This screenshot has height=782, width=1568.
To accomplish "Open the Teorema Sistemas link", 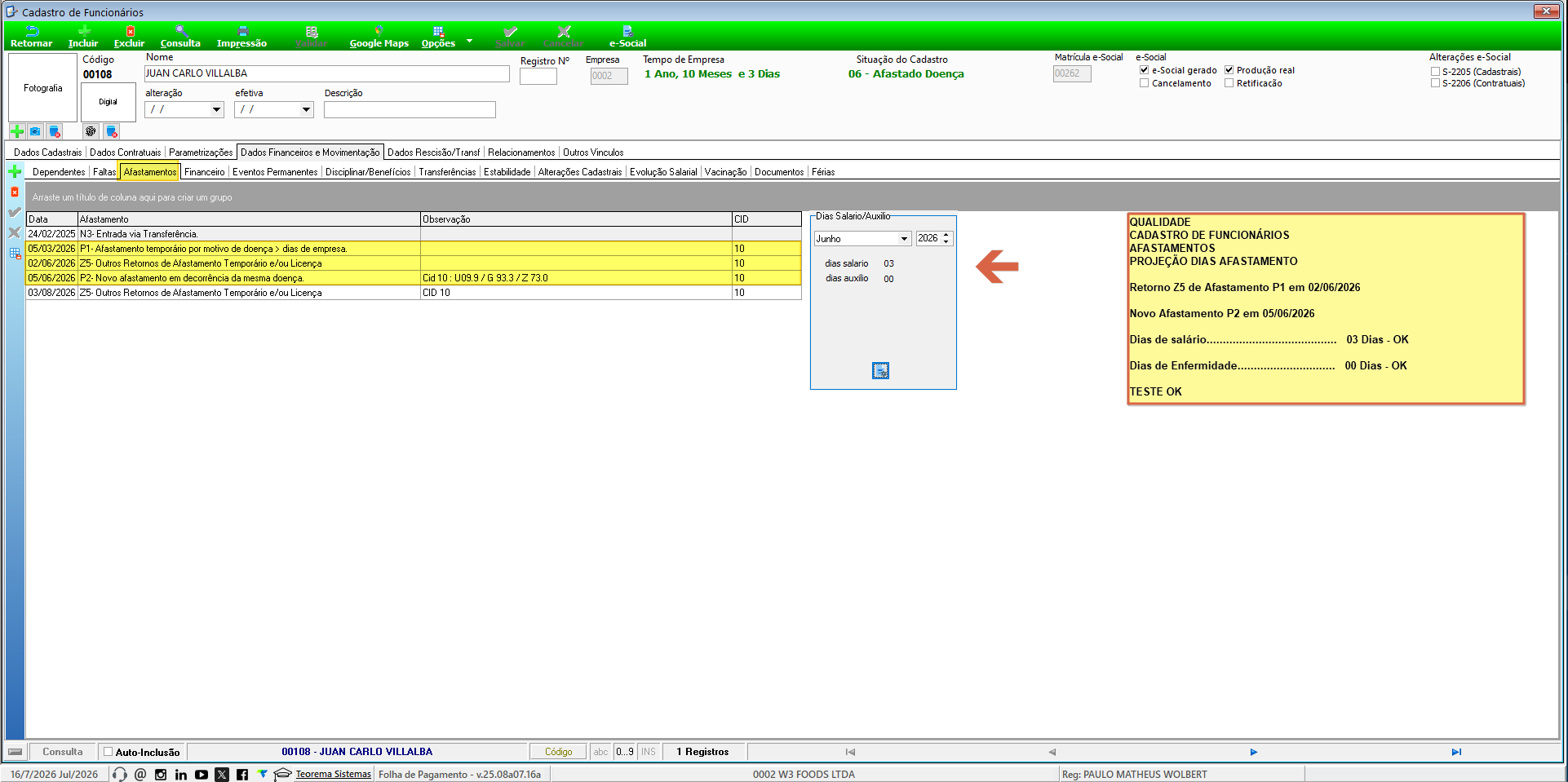I will pyautogui.click(x=333, y=775).
